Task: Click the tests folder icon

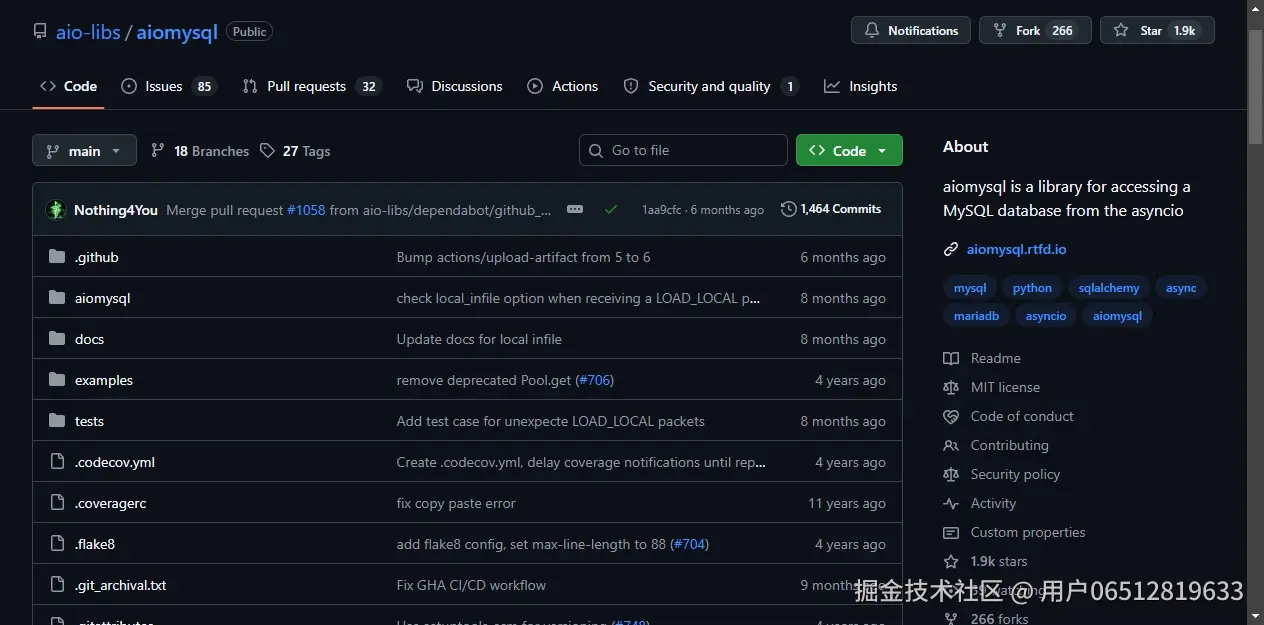Action: 57,421
